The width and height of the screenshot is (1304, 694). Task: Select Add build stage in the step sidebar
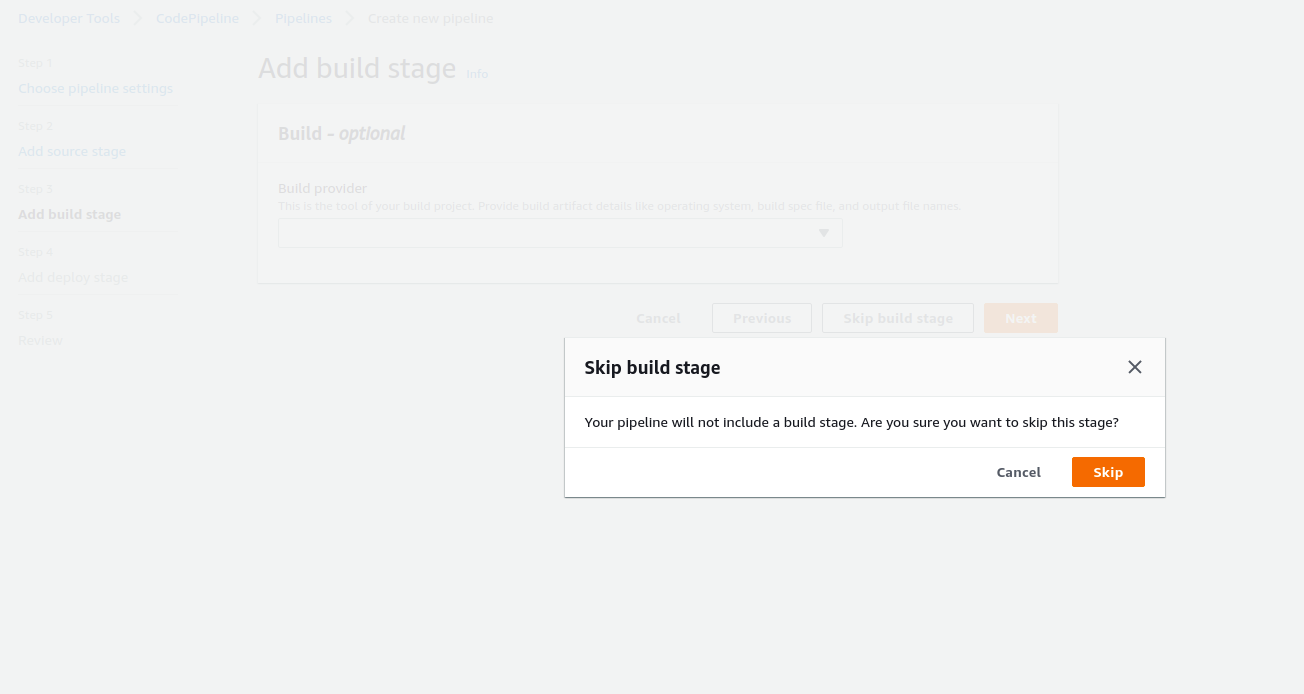pos(69,214)
